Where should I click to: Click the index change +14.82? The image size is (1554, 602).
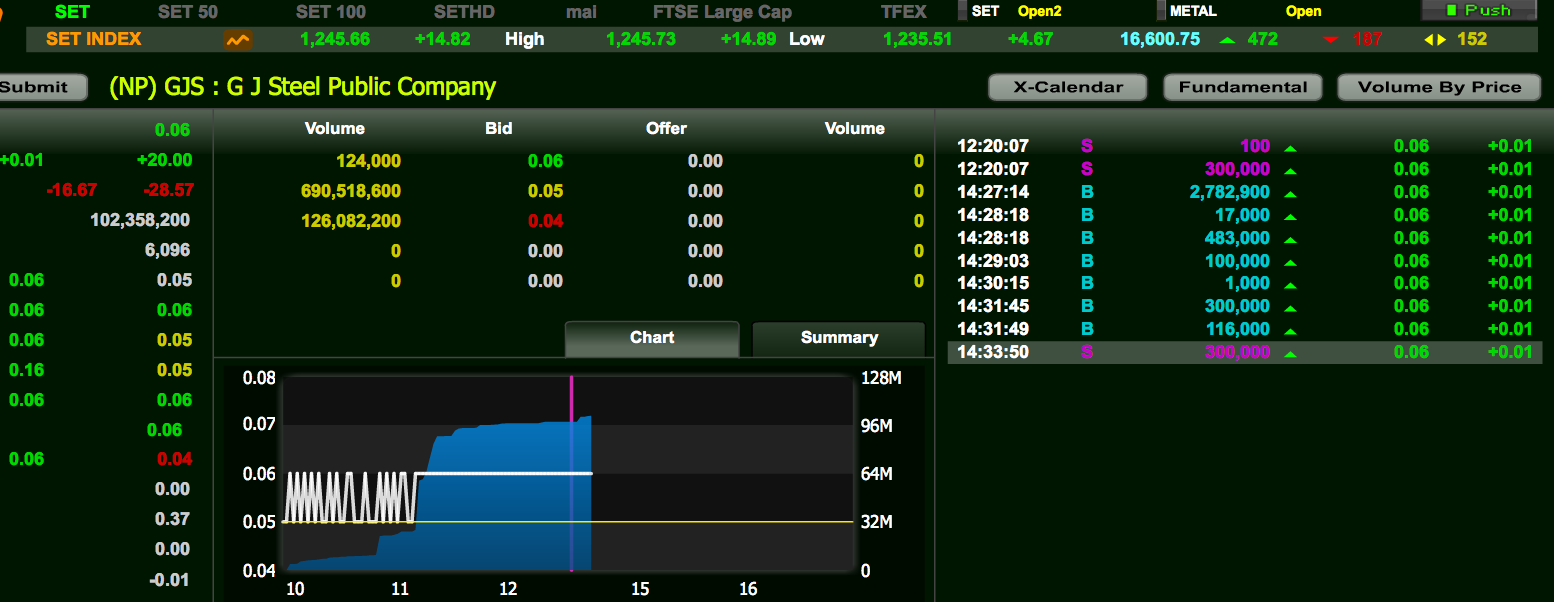[442, 39]
